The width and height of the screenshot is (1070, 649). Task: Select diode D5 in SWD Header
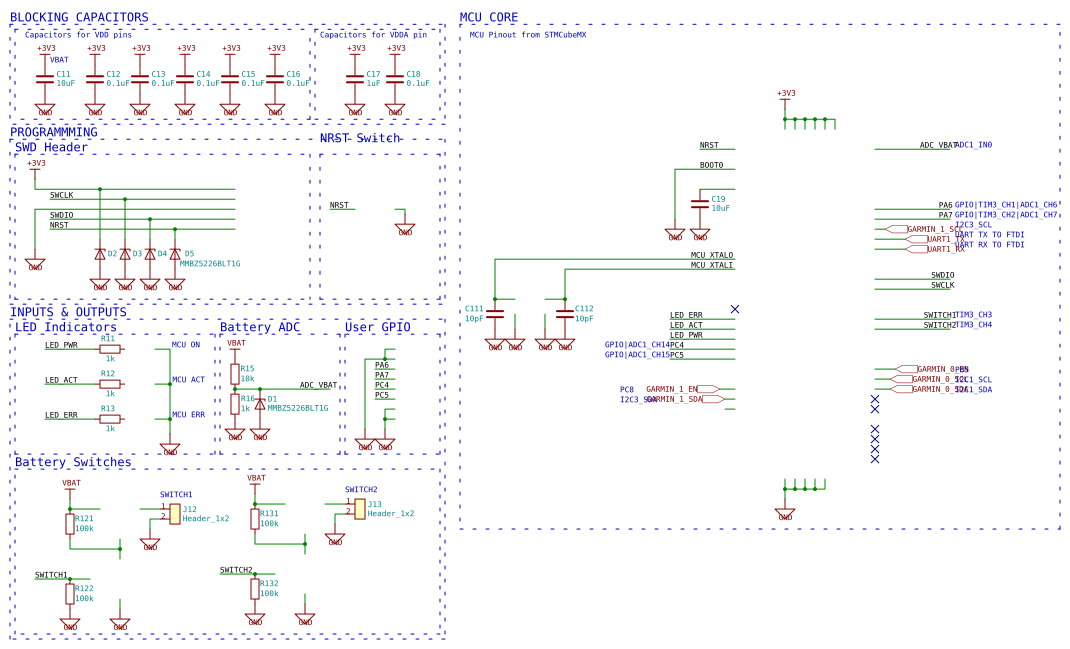point(175,254)
